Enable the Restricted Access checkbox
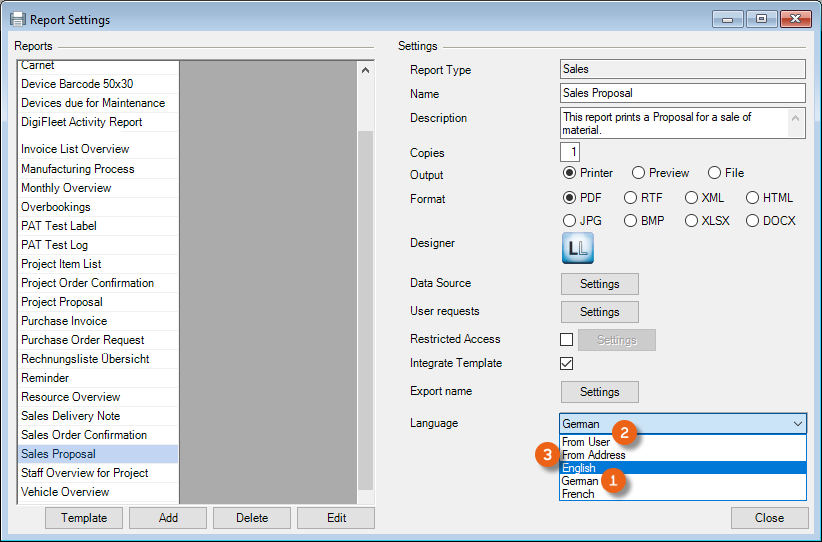This screenshot has height=542, width=822. point(567,340)
